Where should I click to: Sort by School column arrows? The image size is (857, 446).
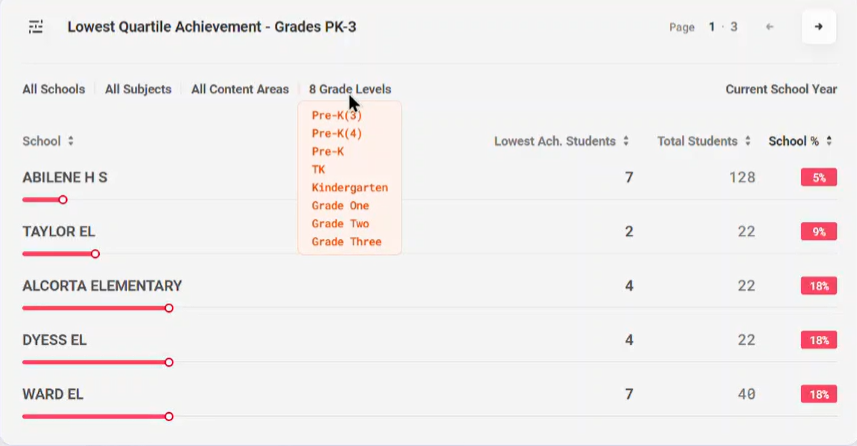[71, 141]
